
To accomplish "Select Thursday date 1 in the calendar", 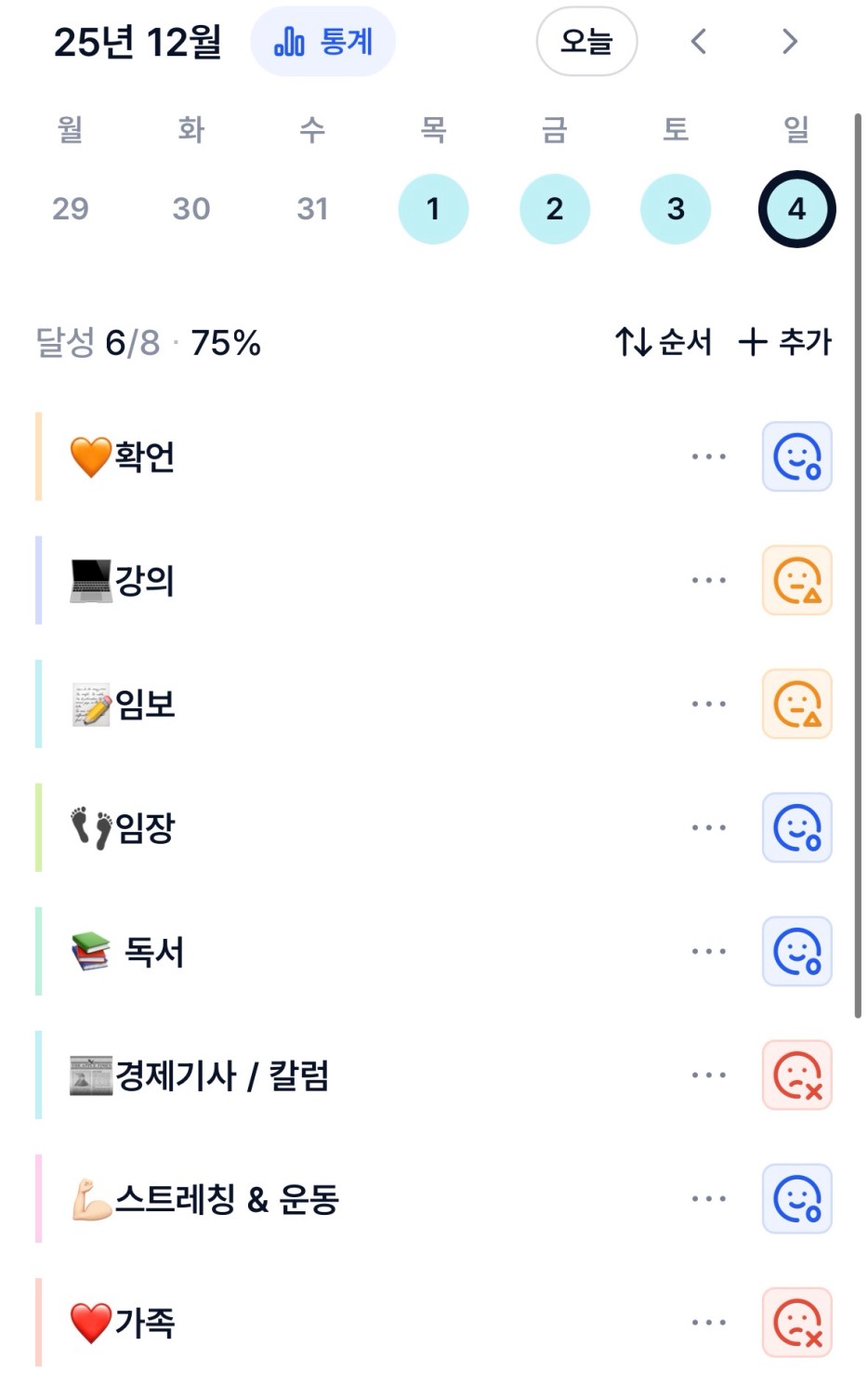I will click(x=433, y=209).
